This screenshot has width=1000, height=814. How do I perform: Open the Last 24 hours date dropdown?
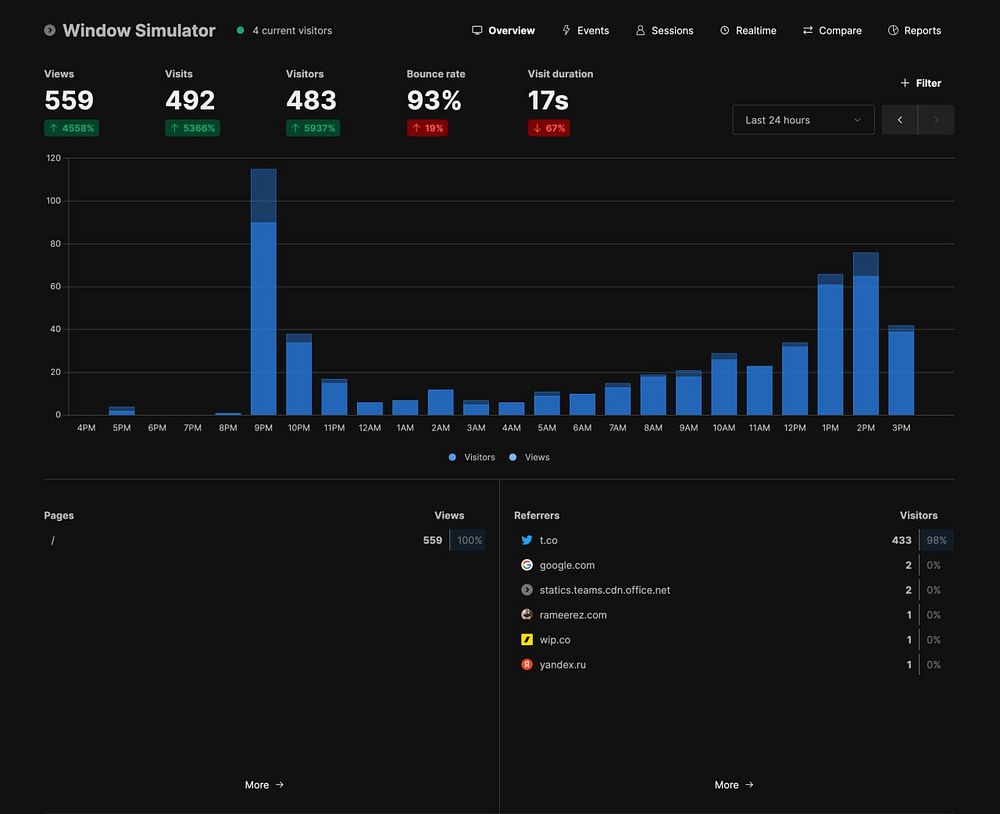(803, 120)
